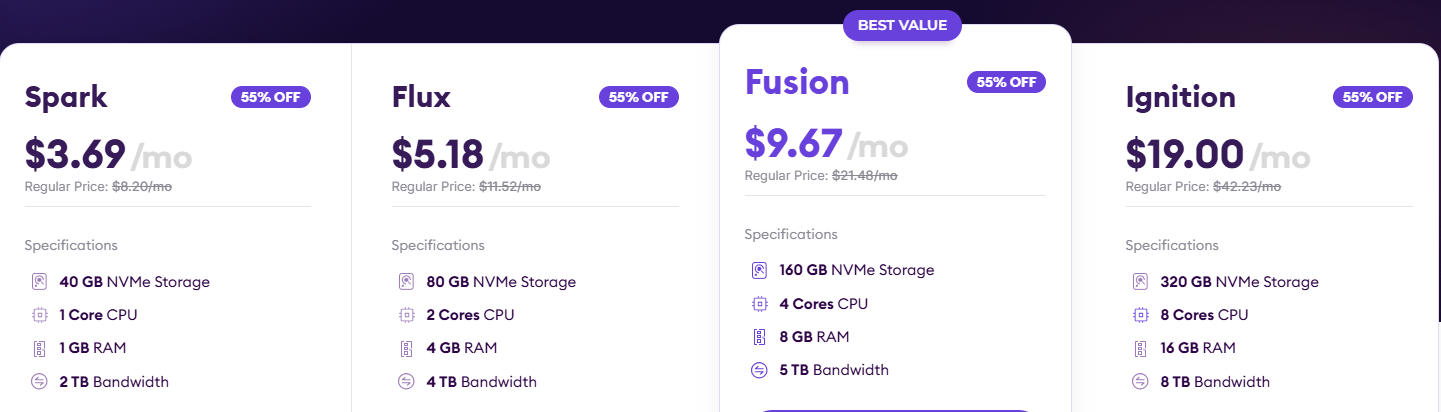Click the Flux 55% OFF badge

[639, 97]
